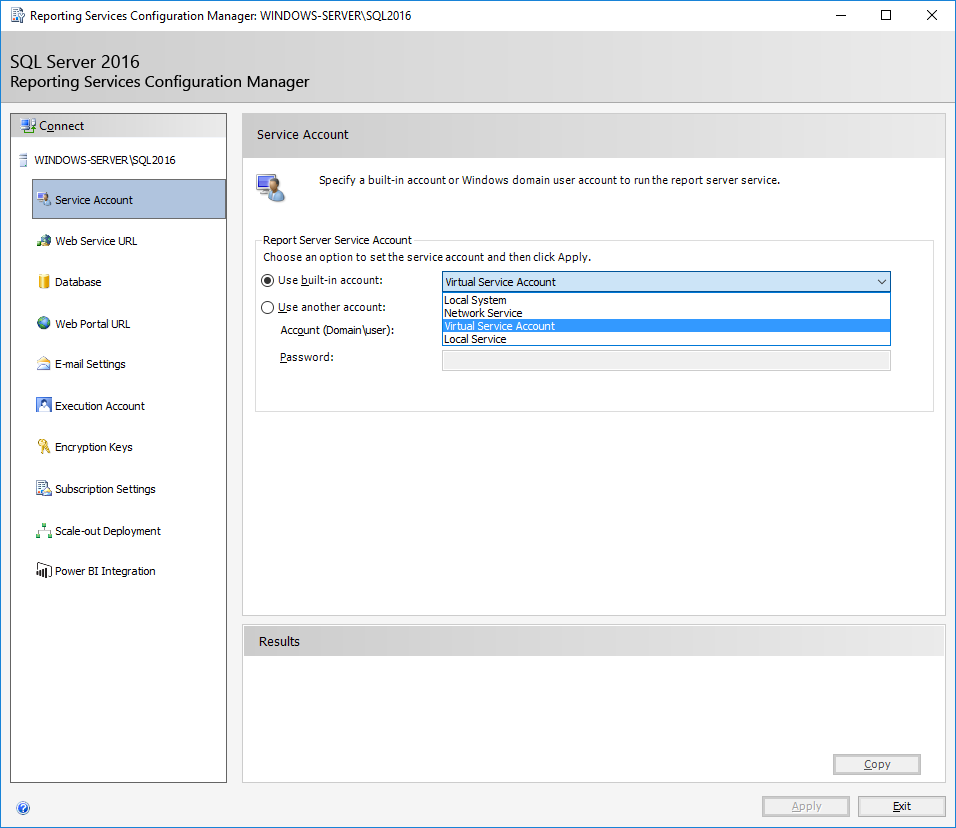
Task: Collapse the built-in account combo box arrow
Action: coord(881,282)
